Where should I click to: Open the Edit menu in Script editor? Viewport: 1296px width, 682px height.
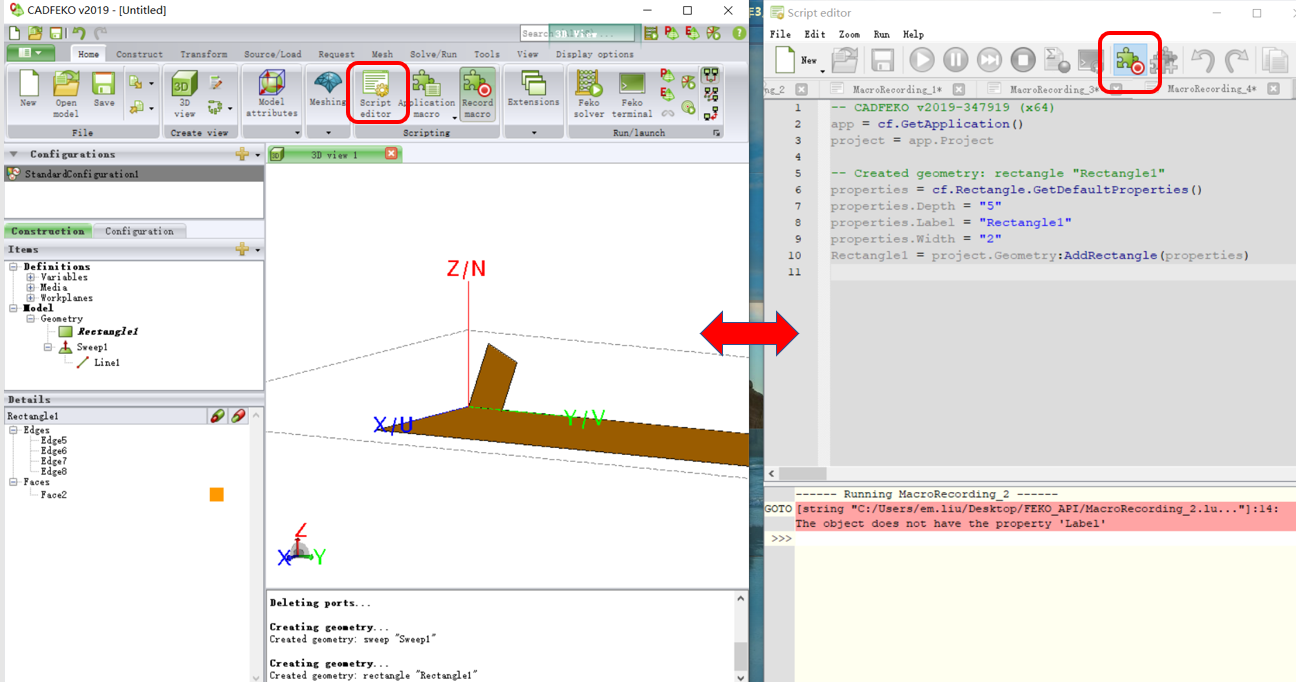815,34
